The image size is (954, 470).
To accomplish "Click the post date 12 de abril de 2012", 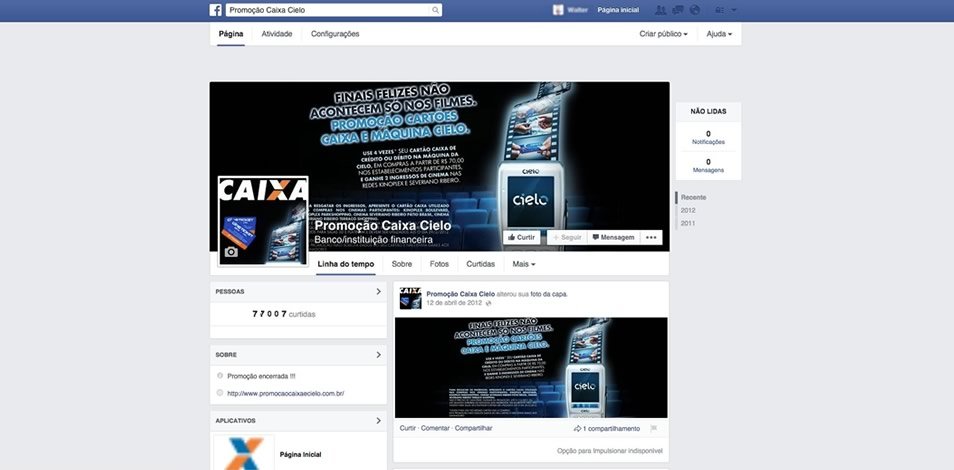I will point(454,303).
